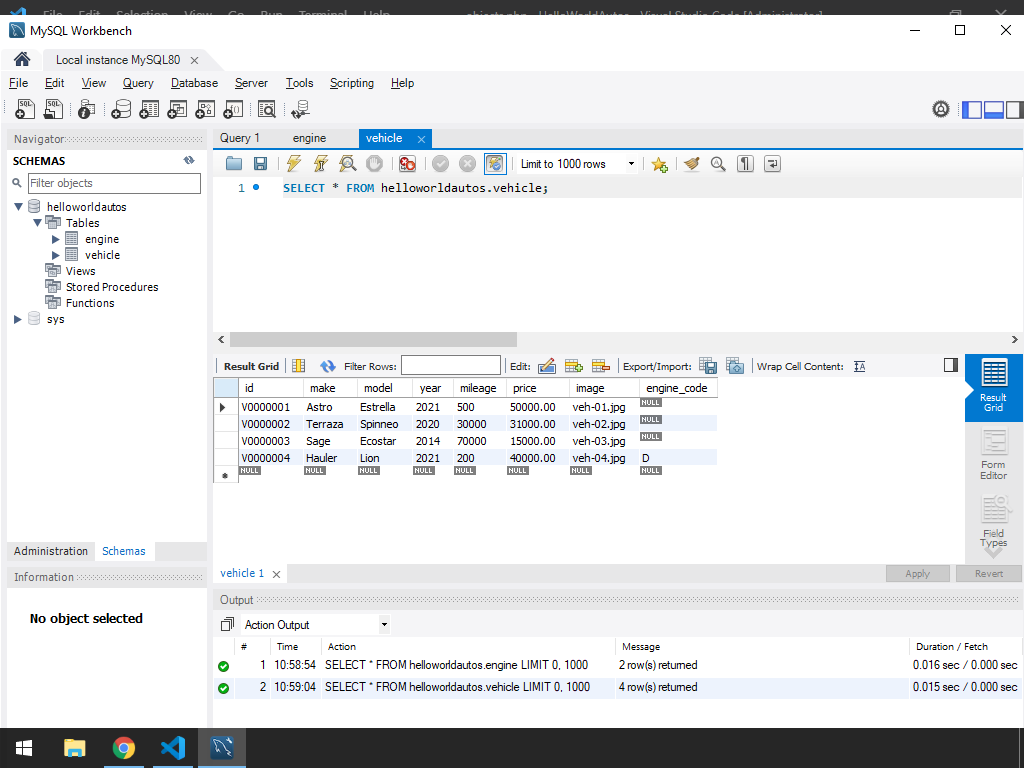Open the Database menu
Screen dimensions: 1024x768
click(x=194, y=83)
